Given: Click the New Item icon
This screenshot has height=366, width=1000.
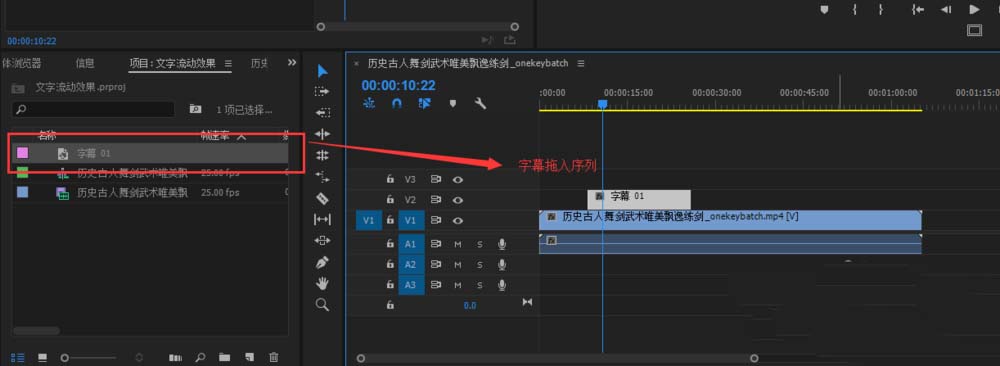Looking at the screenshot, I should (249, 358).
